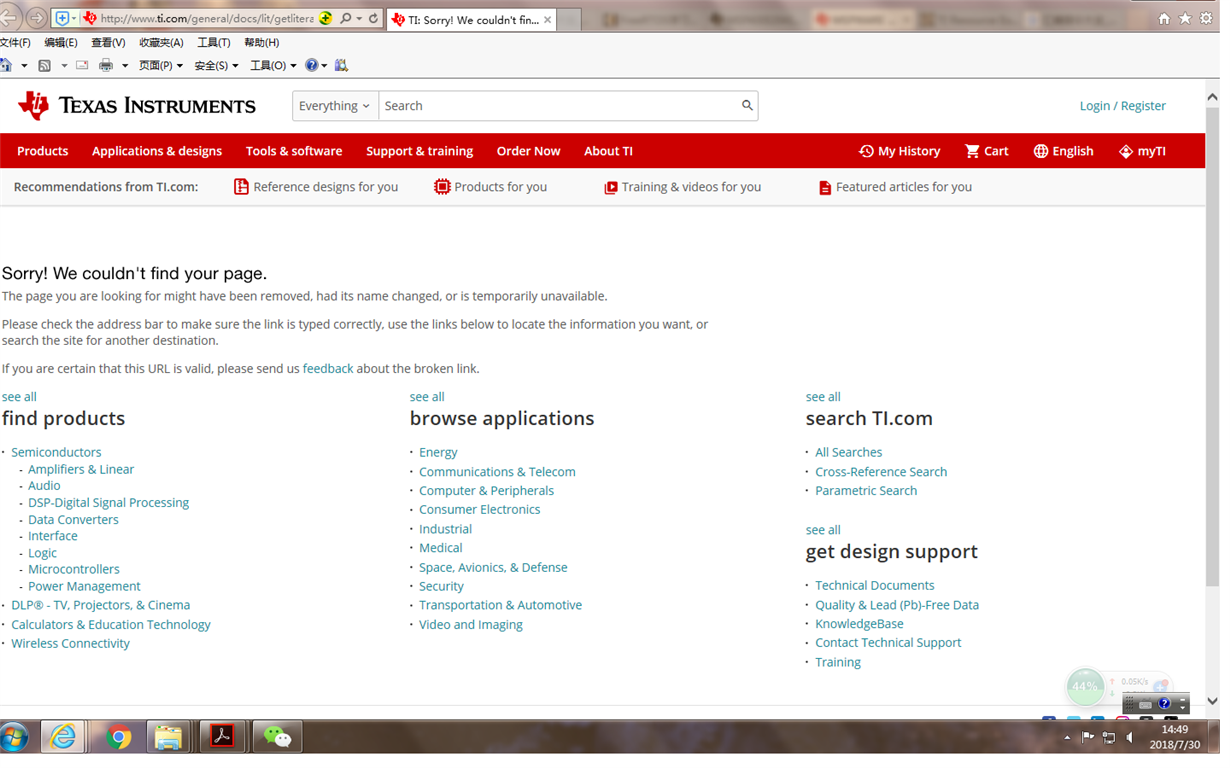Open Products for you recommendations
Image resolution: width=1230 pixels, height=768 pixels.
point(490,187)
